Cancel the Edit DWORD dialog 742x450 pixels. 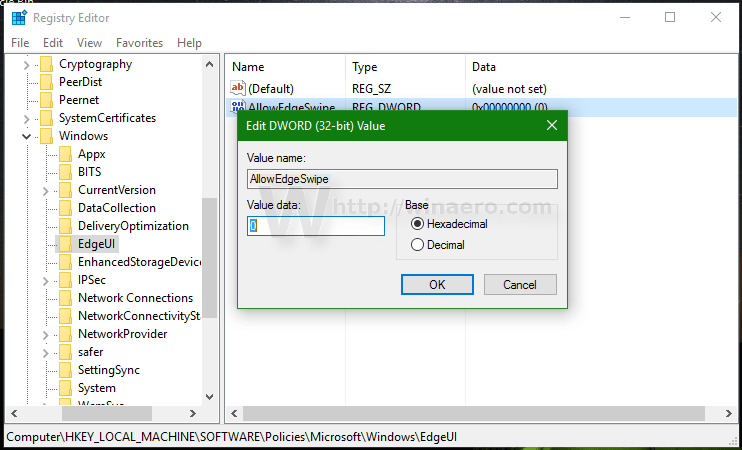coord(520,284)
